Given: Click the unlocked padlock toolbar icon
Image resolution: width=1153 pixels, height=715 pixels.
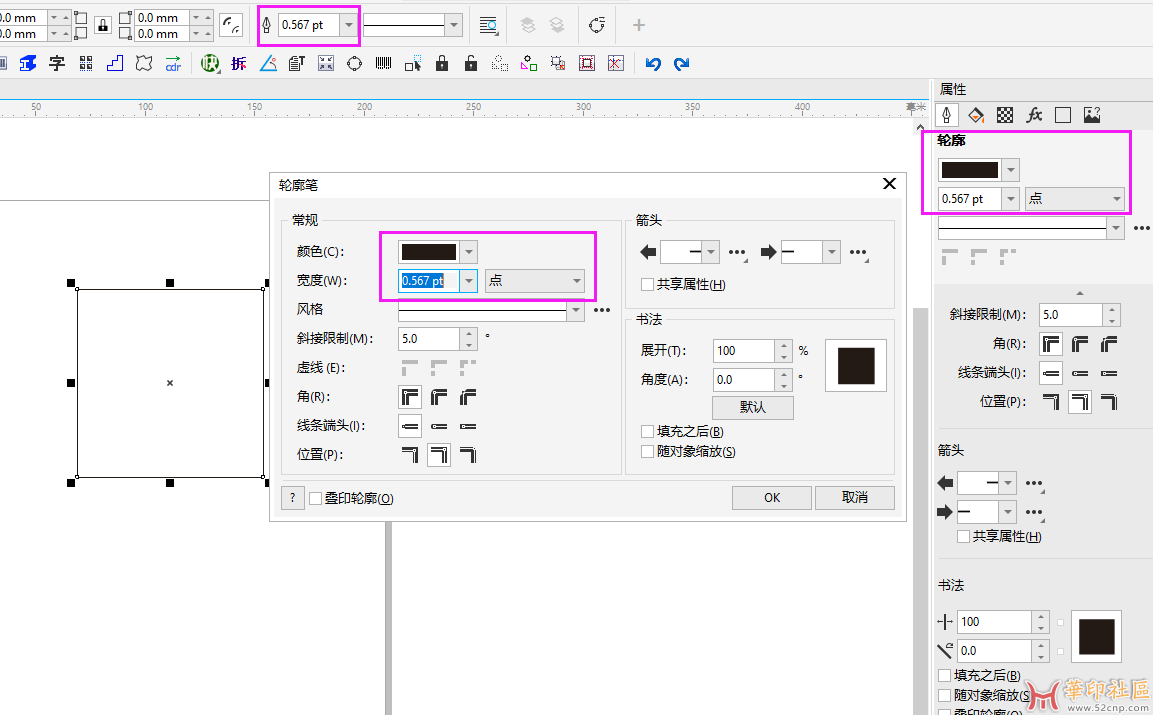Looking at the screenshot, I should (471, 64).
